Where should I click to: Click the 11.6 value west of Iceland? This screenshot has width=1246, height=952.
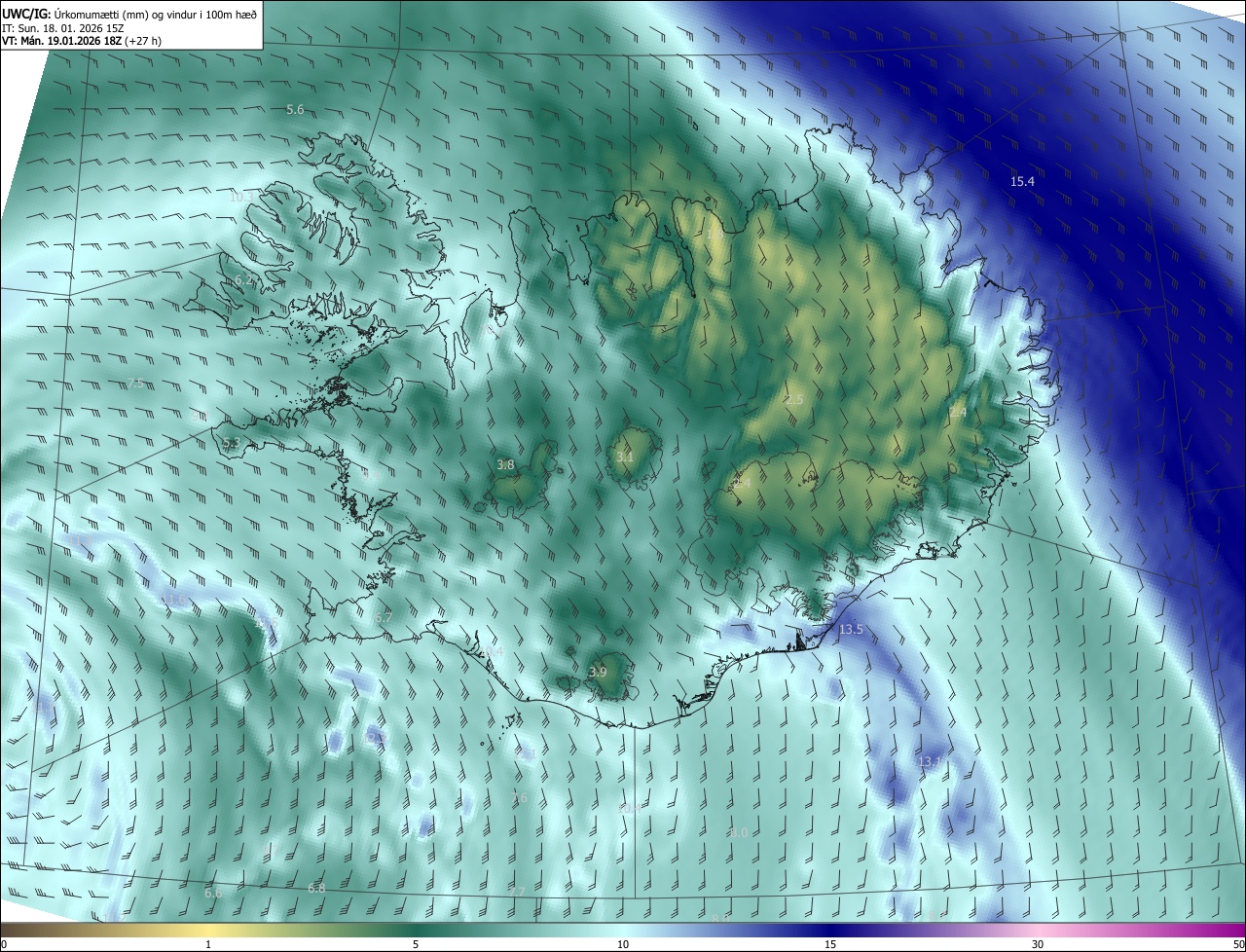(172, 600)
